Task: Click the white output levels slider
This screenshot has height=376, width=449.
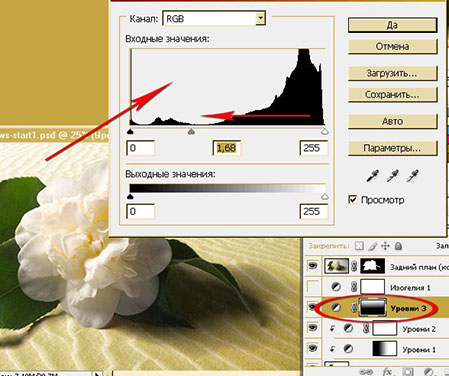Action: [x=325, y=197]
